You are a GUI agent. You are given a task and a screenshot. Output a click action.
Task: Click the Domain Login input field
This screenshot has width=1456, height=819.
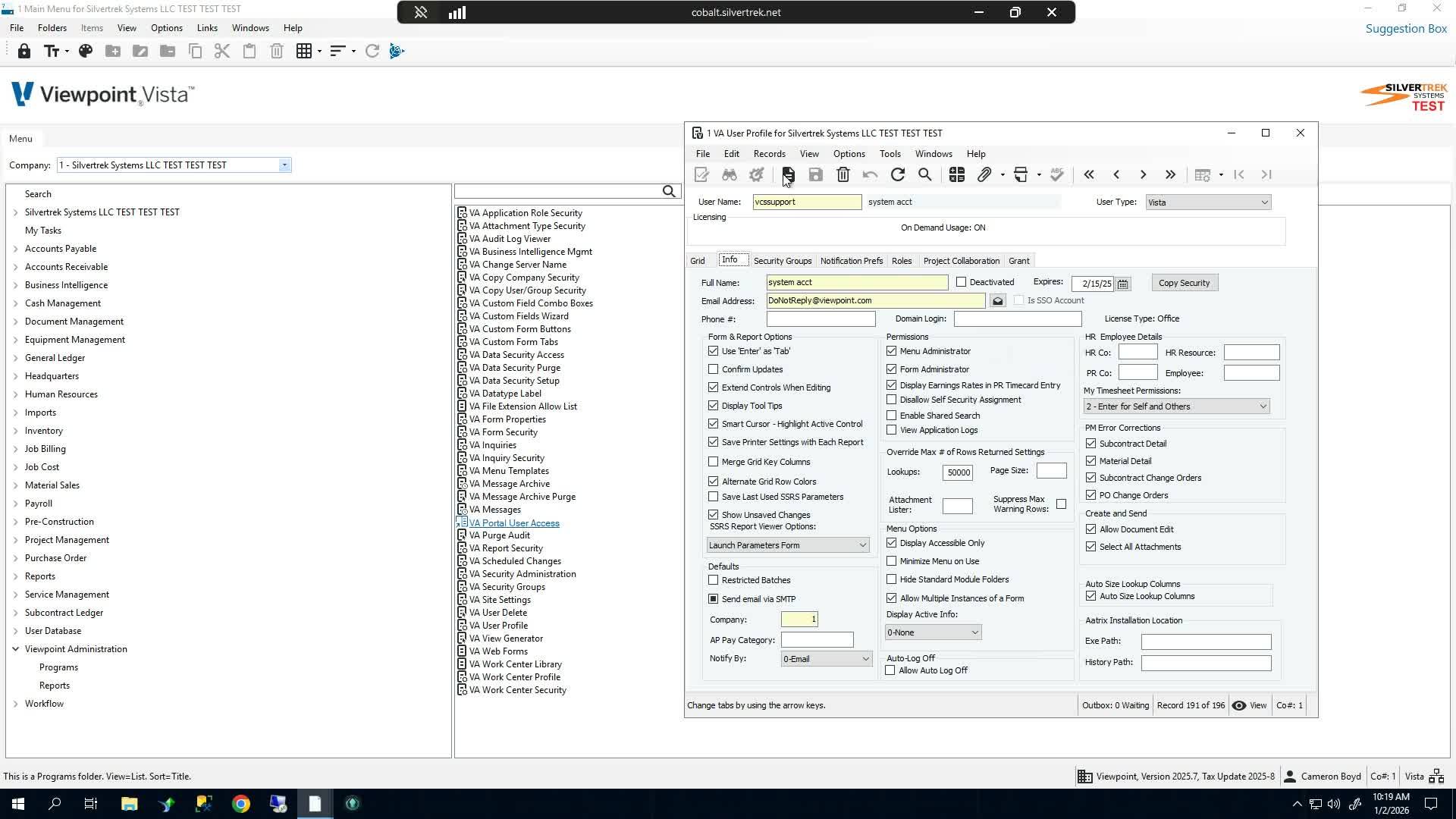[x=1018, y=319]
